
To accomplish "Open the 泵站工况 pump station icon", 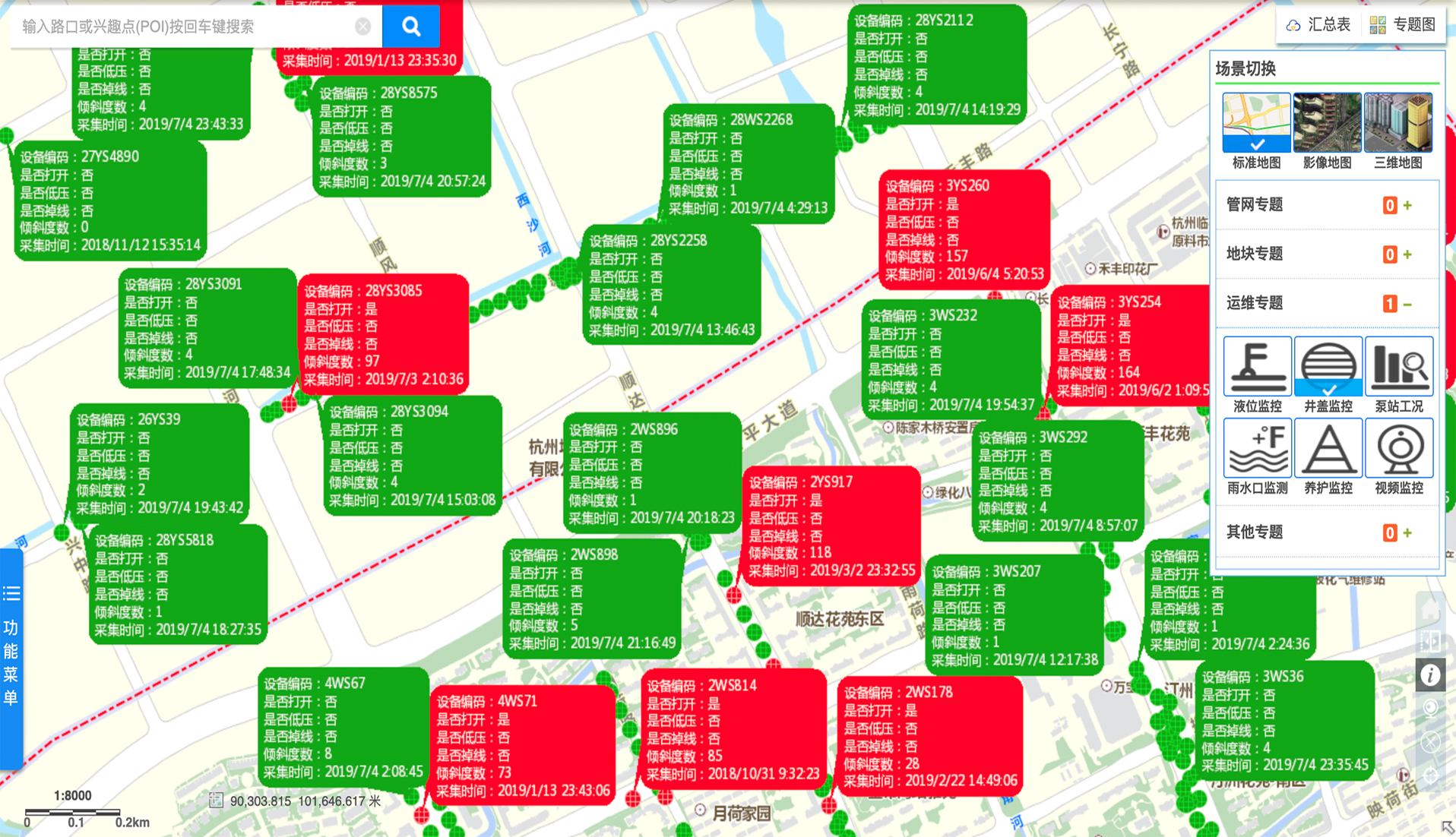I will click(x=1398, y=368).
